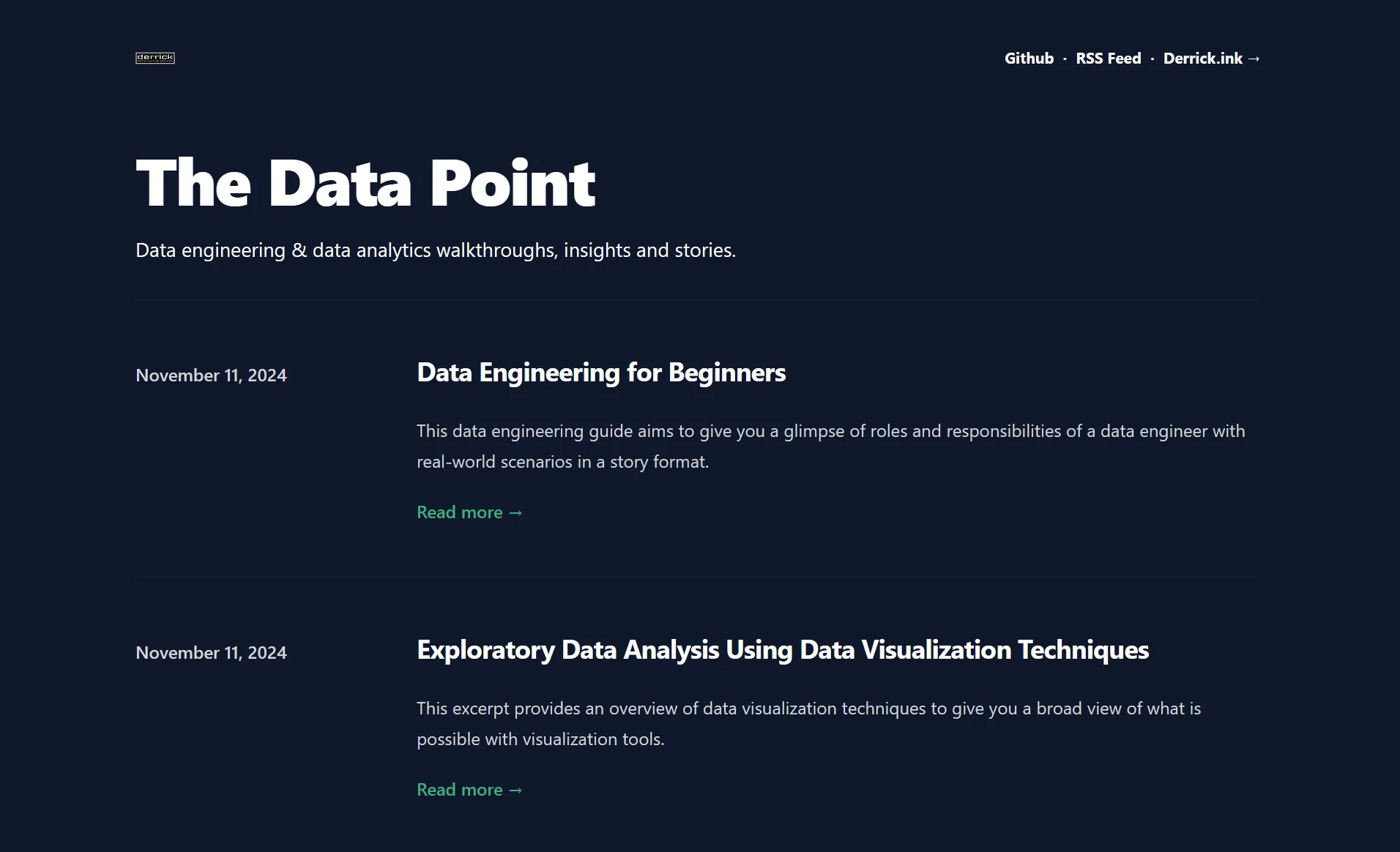Click the excerpt about data visualization techniques
Viewport: 1400px width, 852px height.
[x=809, y=724]
